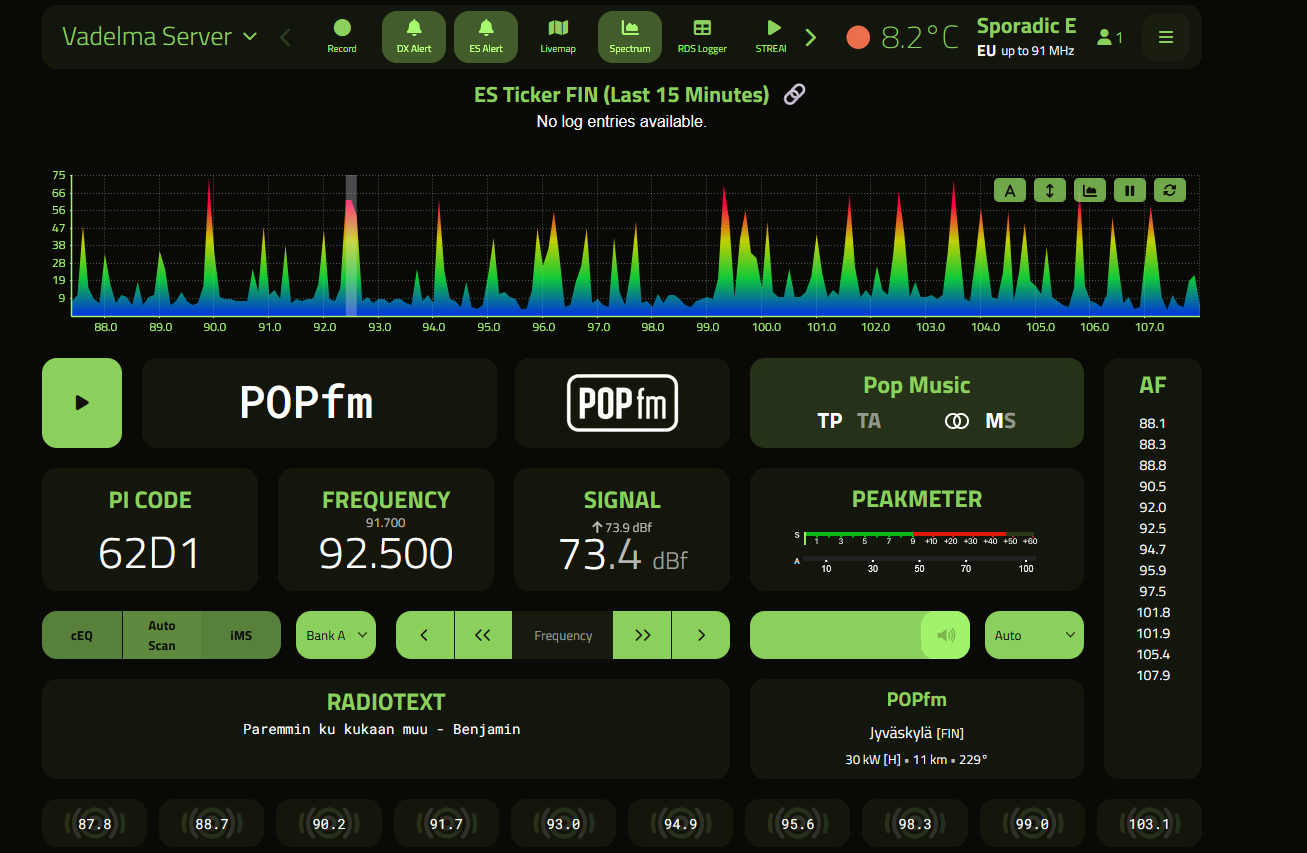Image resolution: width=1307 pixels, height=853 pixels.
Task: Tune to the 87.8 preset
Action: click(x=94, y=824)
